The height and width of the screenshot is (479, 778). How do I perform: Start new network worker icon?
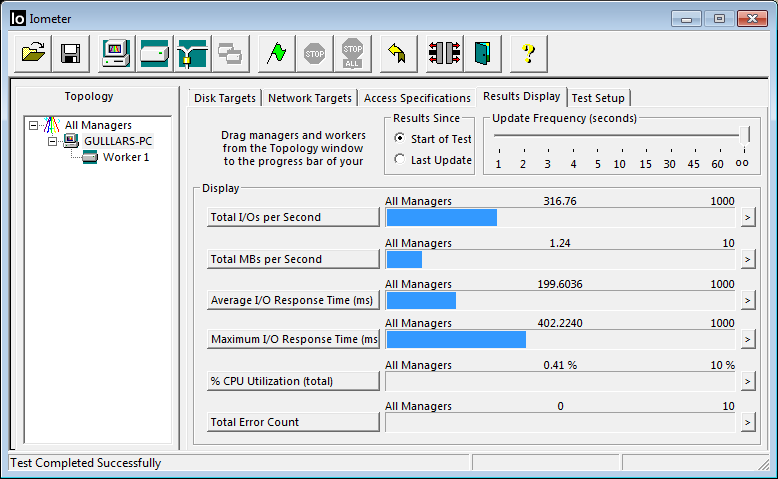point(193,53)
